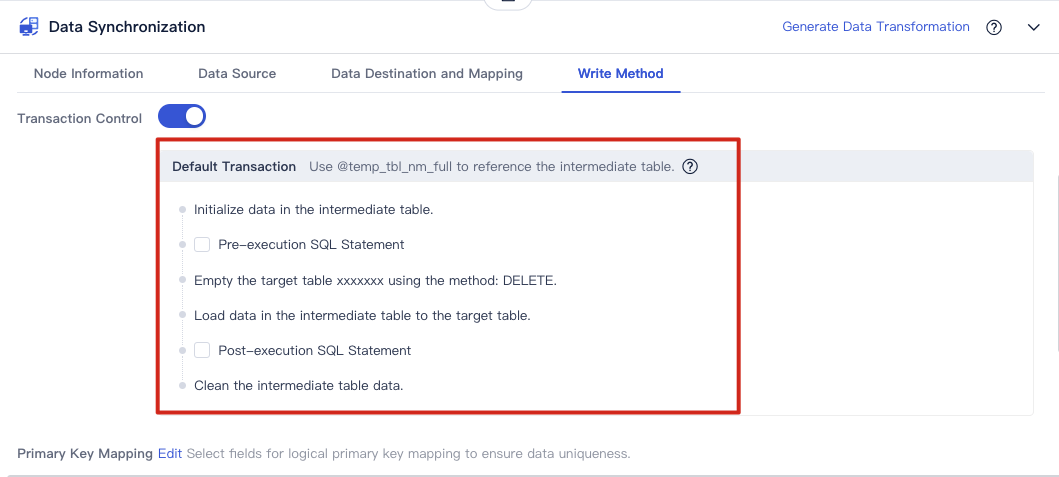Switch to the Node Information tab

click(x=88, y=74)
